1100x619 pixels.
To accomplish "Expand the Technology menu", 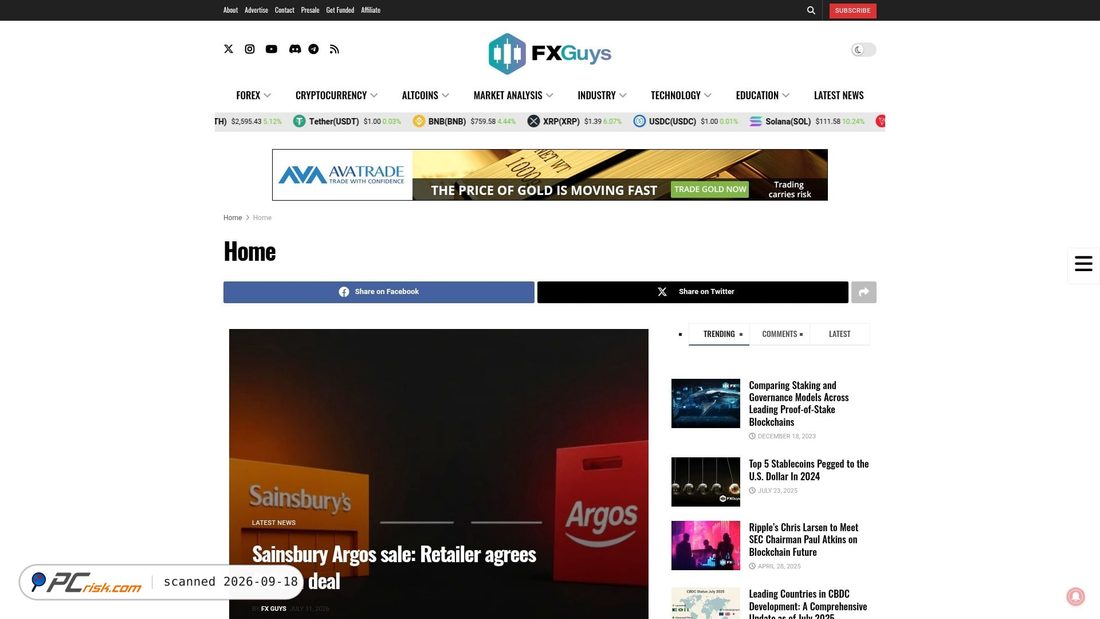I will [680, 95].
